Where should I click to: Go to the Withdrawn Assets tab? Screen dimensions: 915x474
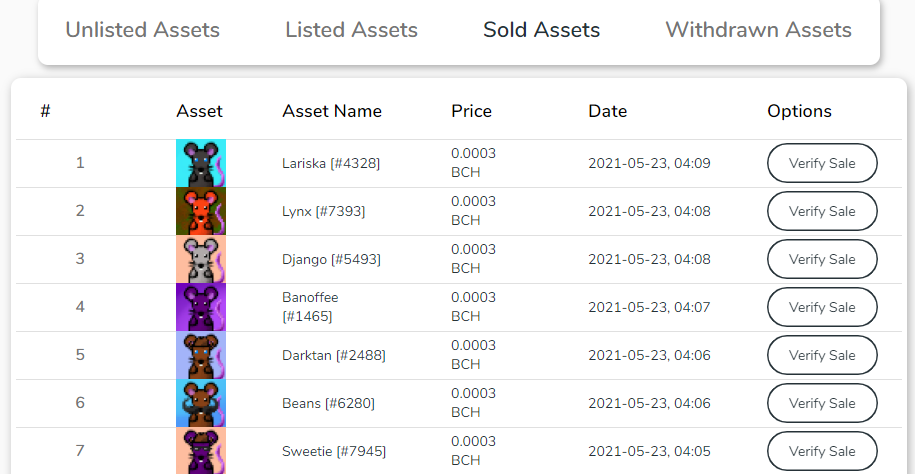759,30
